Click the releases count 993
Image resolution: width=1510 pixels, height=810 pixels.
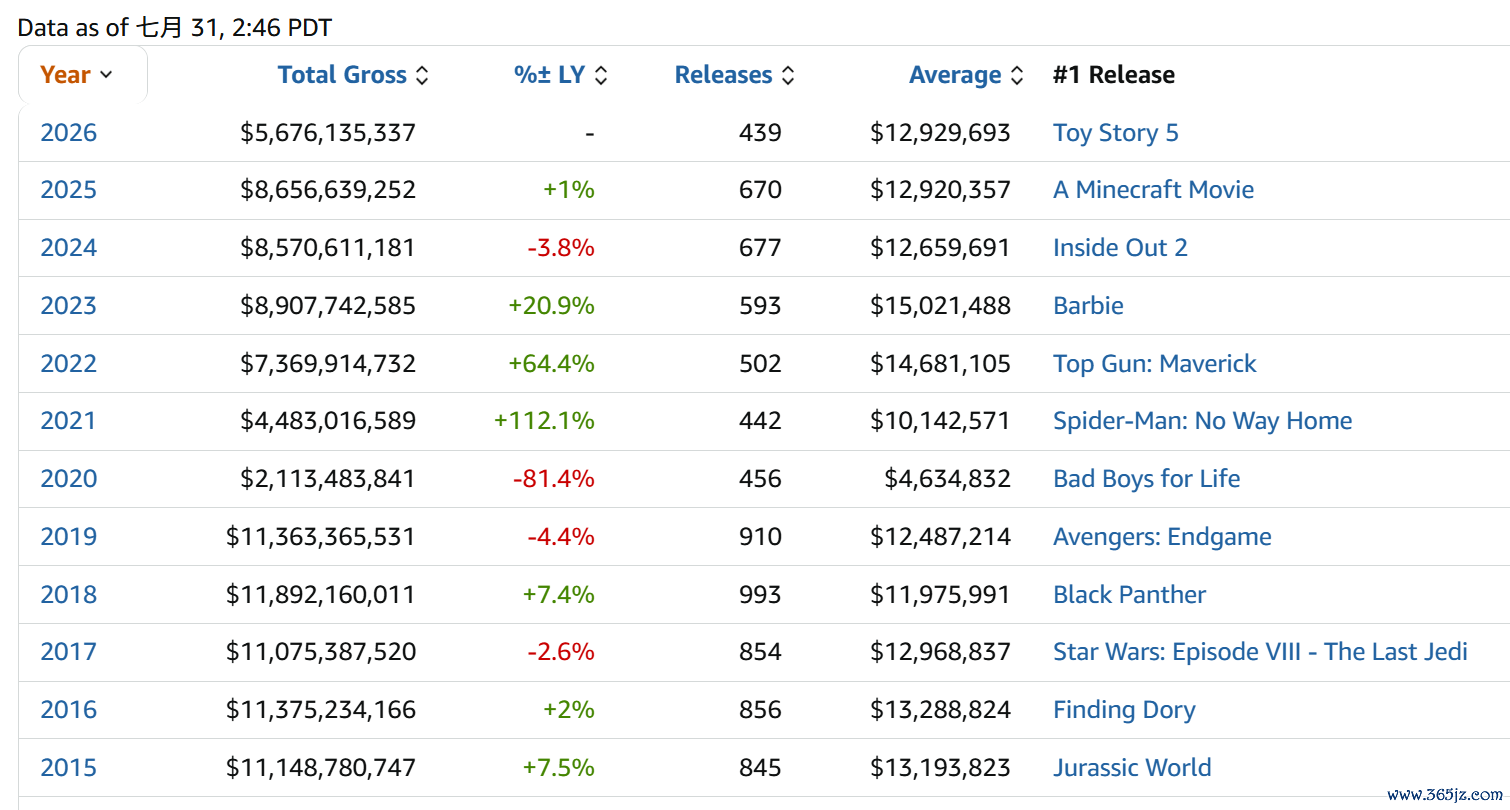[x=760, y=595]
